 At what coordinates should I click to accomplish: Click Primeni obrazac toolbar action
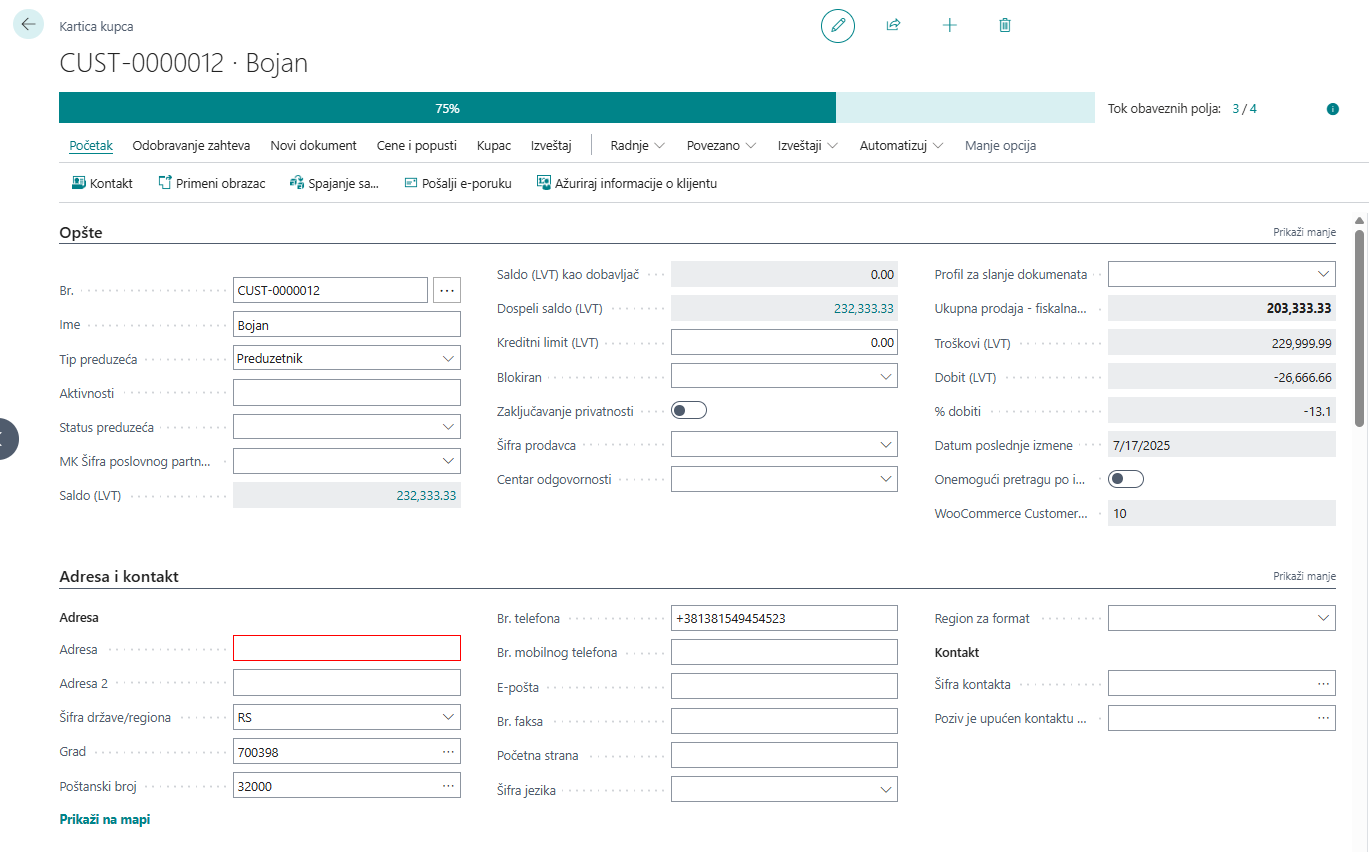212,183
